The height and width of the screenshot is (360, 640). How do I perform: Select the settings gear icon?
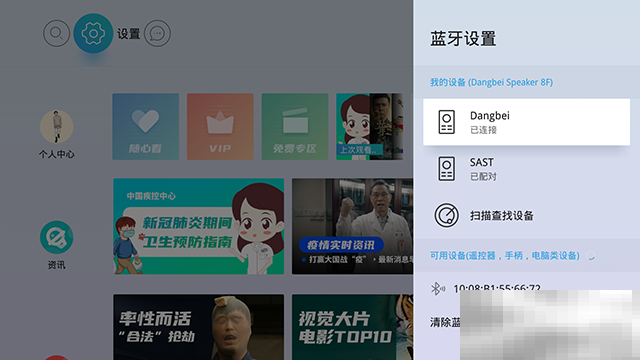coord(93,33)
